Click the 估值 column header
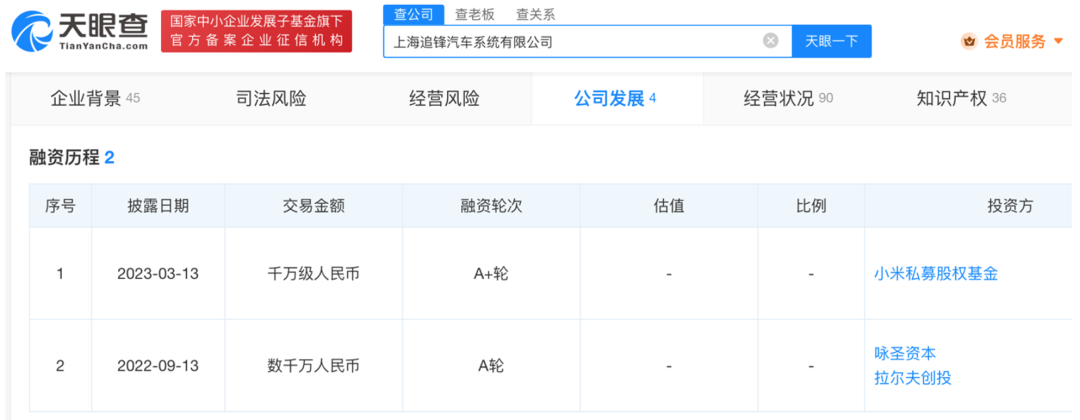 [x=669, y=206]
